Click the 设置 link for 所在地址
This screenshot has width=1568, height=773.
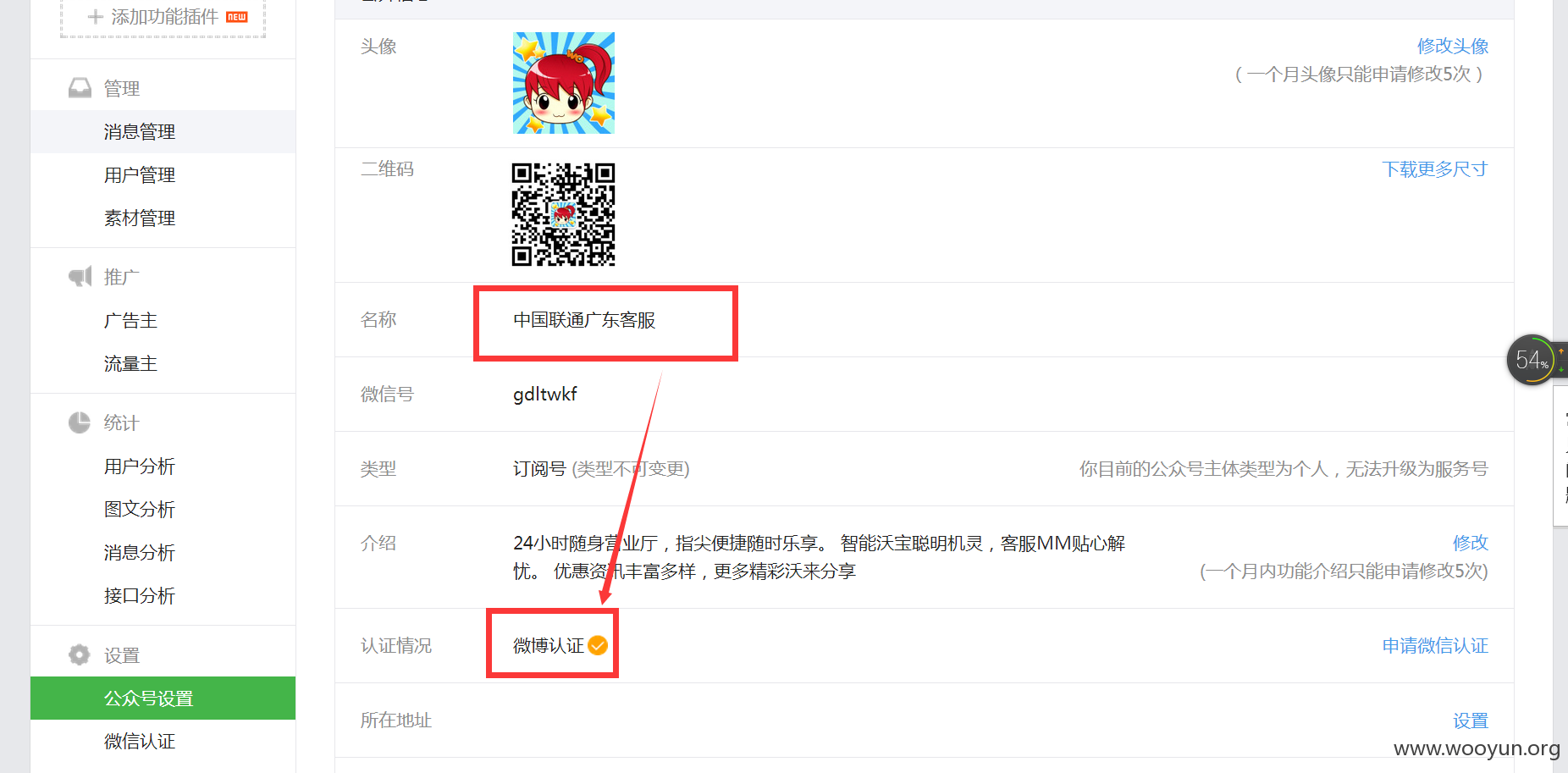coord(1471,721)
